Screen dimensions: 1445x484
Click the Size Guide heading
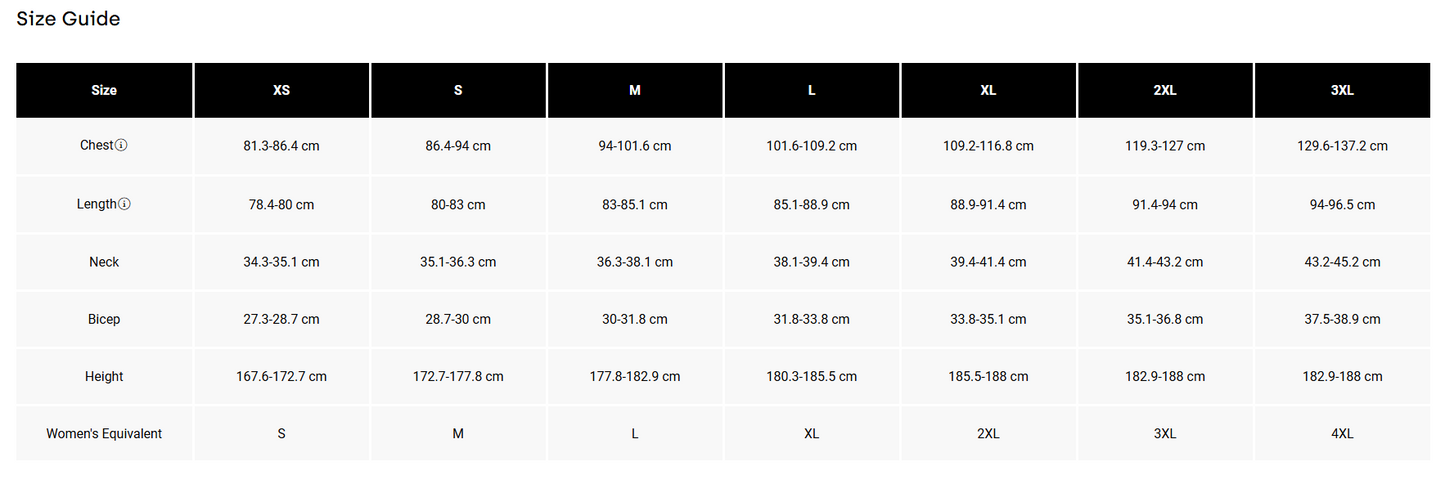click(x=68, y=19)
